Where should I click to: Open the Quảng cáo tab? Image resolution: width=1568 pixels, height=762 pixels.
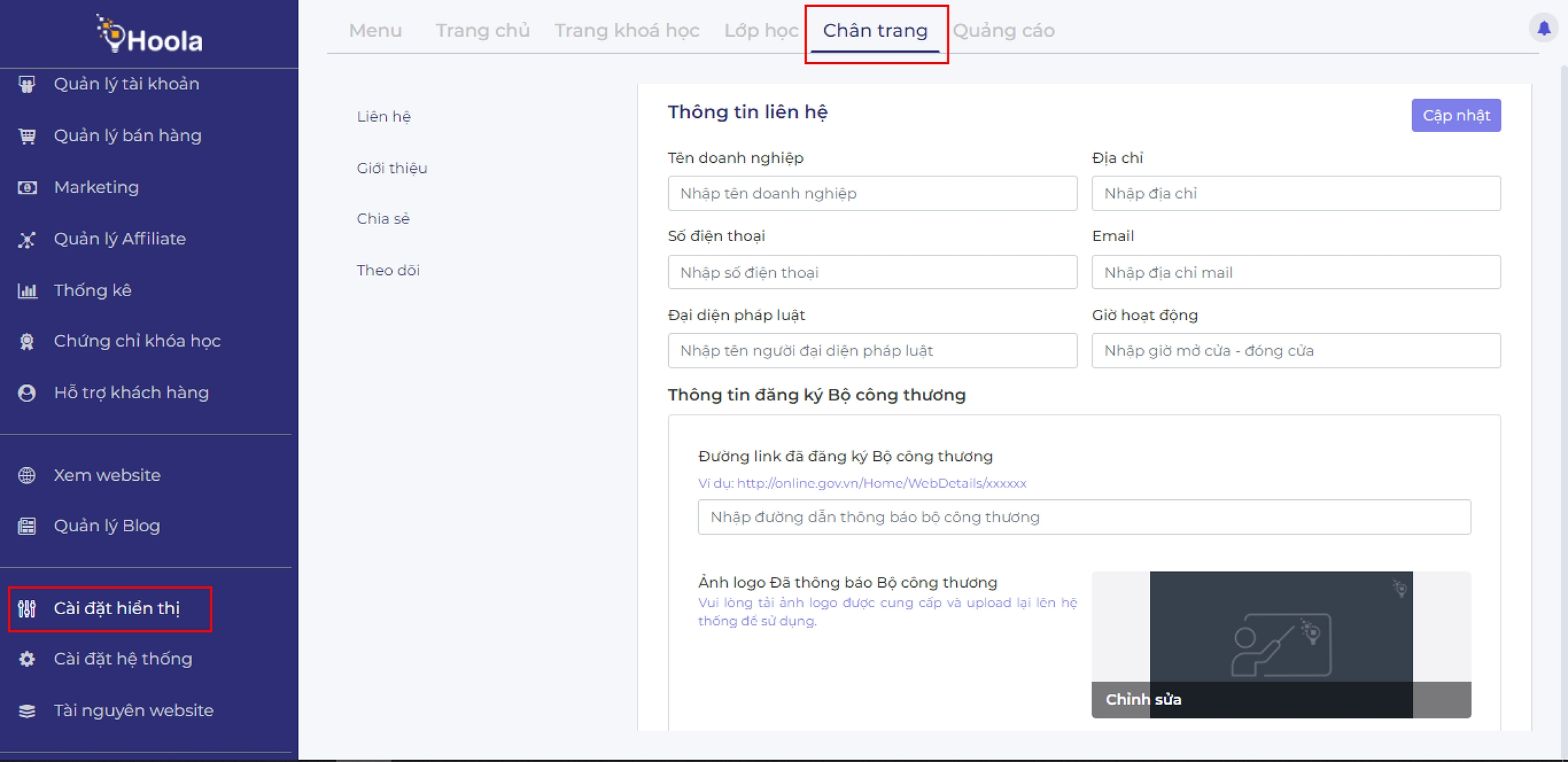pyautogui.click(x=1003, y=31)
